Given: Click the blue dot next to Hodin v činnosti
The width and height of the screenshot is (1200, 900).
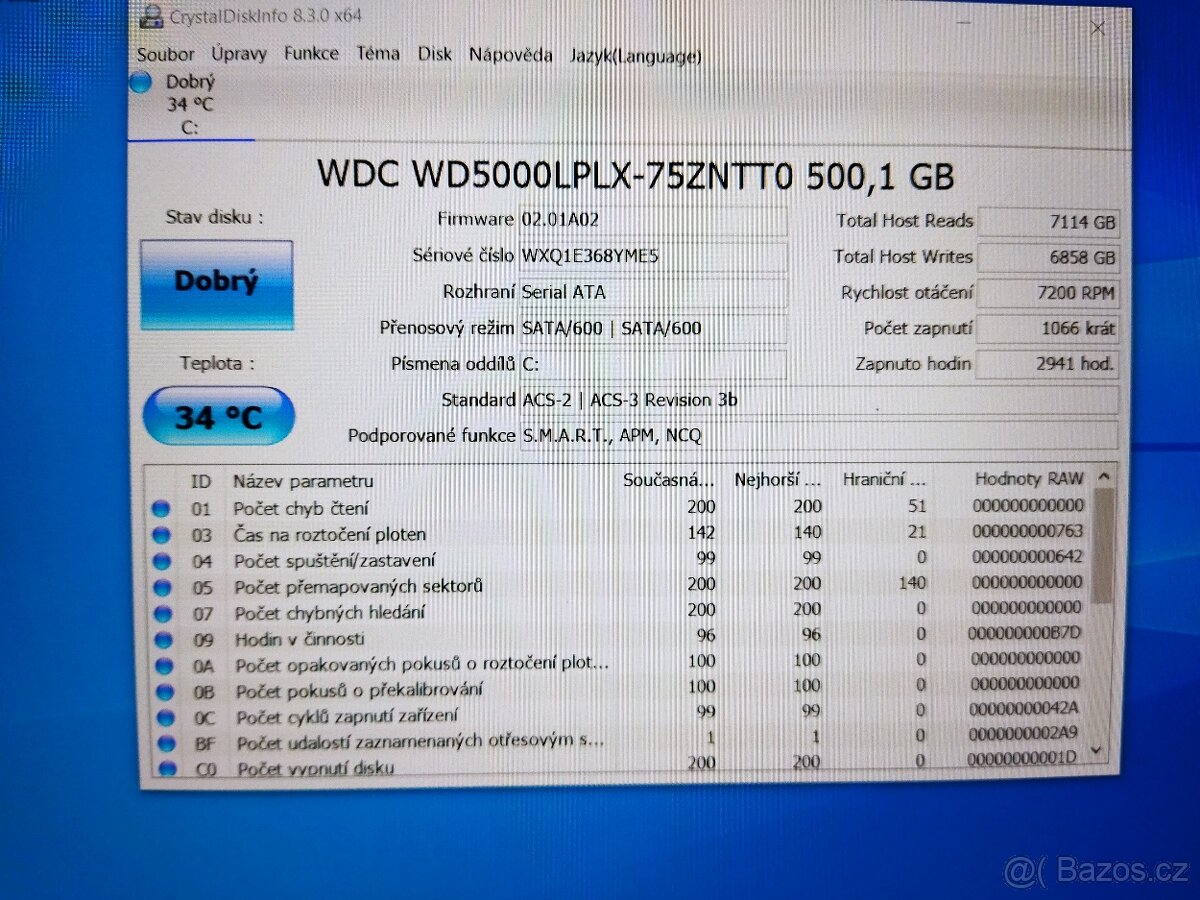Looking at the screenshot, I should [162, 639].
